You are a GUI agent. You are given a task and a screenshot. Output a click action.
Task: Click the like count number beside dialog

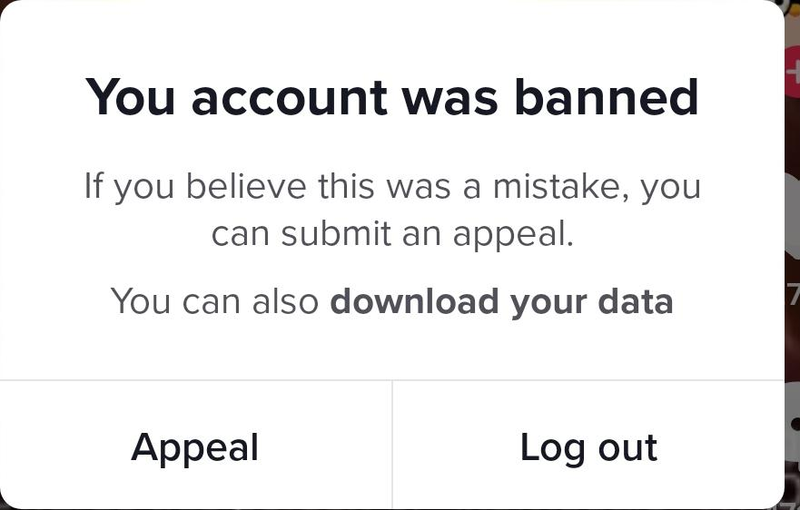793,296
